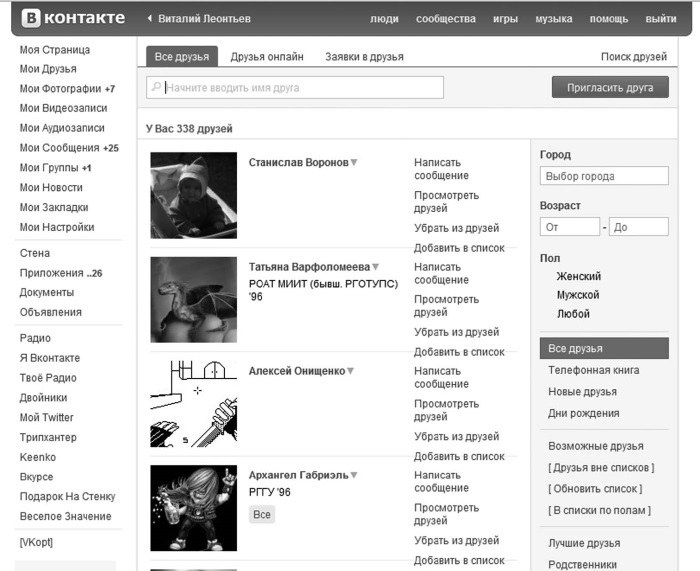Open Татьяна Варфоломеева's dragon avatar
Viewport: 700px width, 571px height.
point(194,300)
